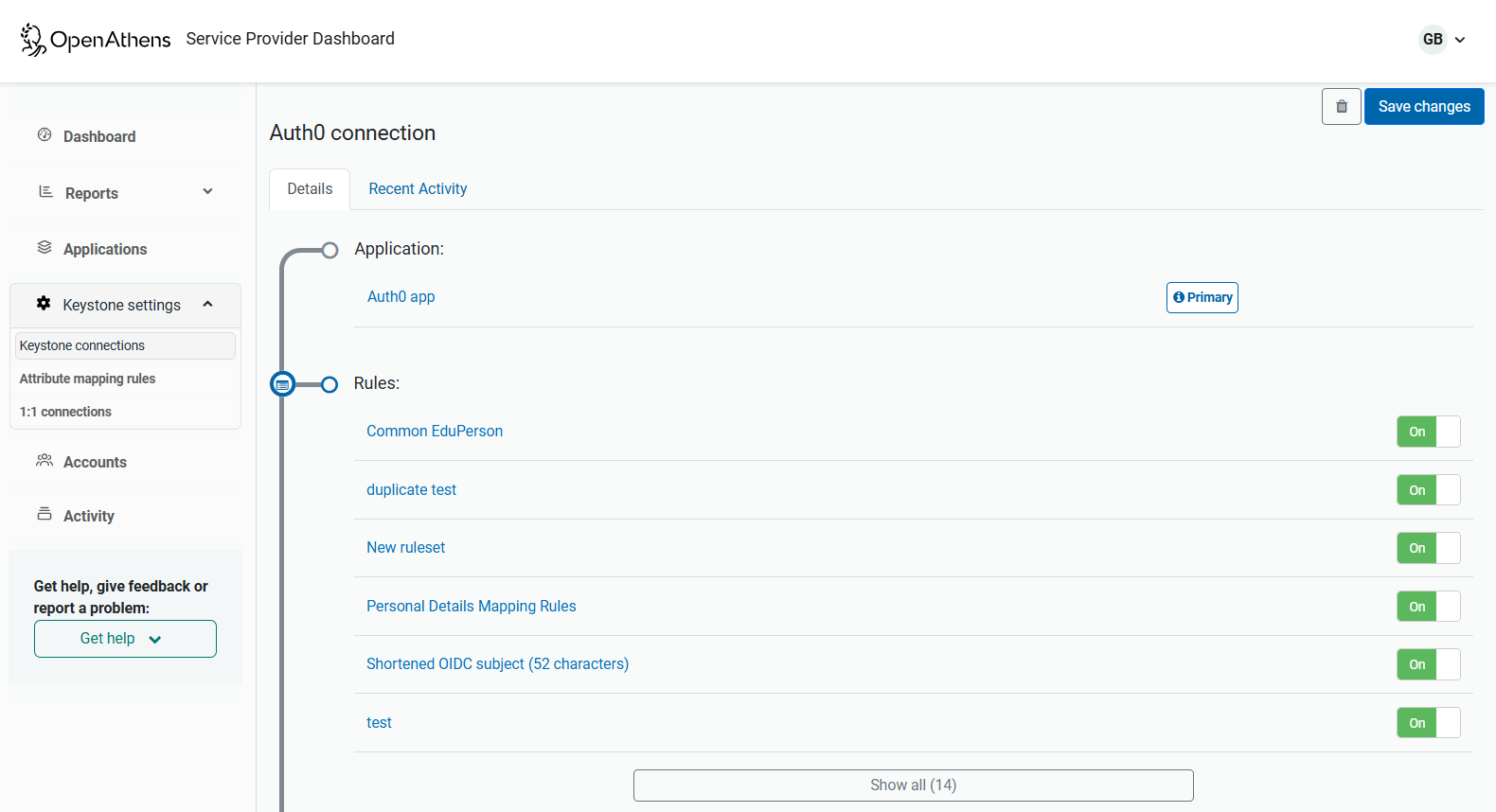
Task: Open the Common EduPerson rule link
Action: 435,431
